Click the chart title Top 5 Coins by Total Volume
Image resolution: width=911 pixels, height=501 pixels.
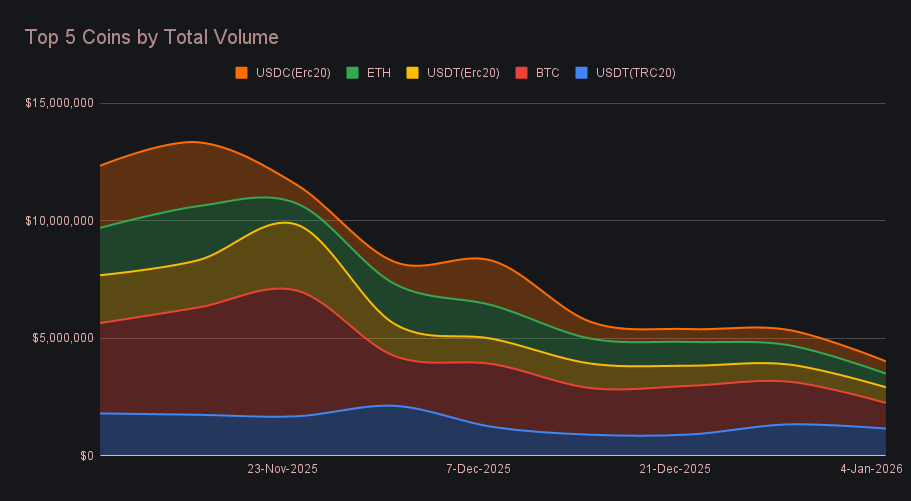[x=151, y=37]
